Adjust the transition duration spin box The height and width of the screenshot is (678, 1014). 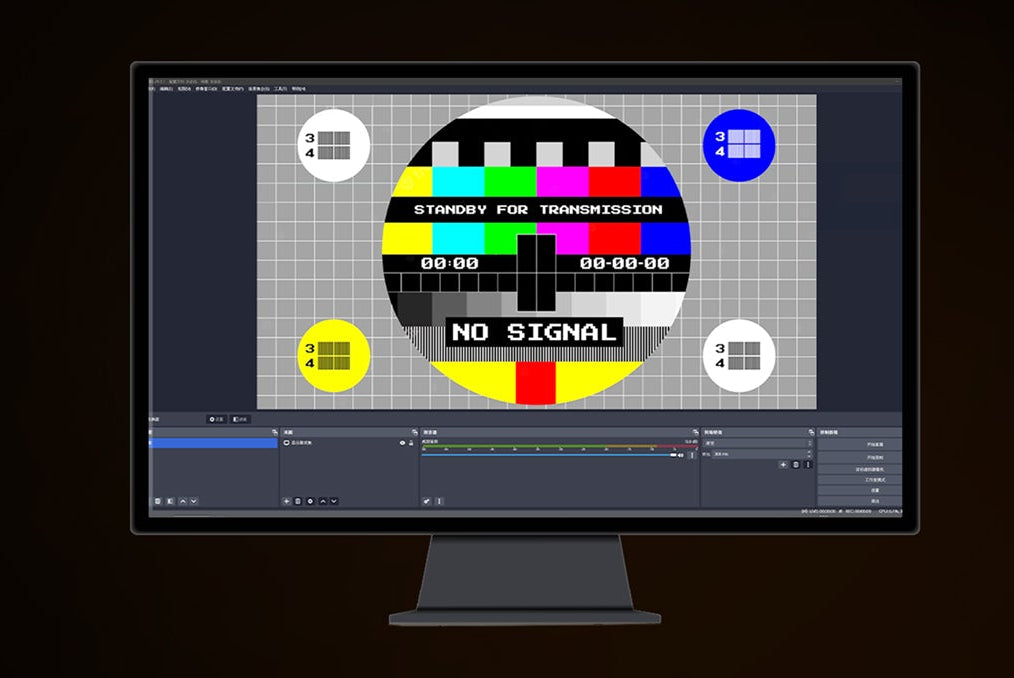(x=760, y=454)
